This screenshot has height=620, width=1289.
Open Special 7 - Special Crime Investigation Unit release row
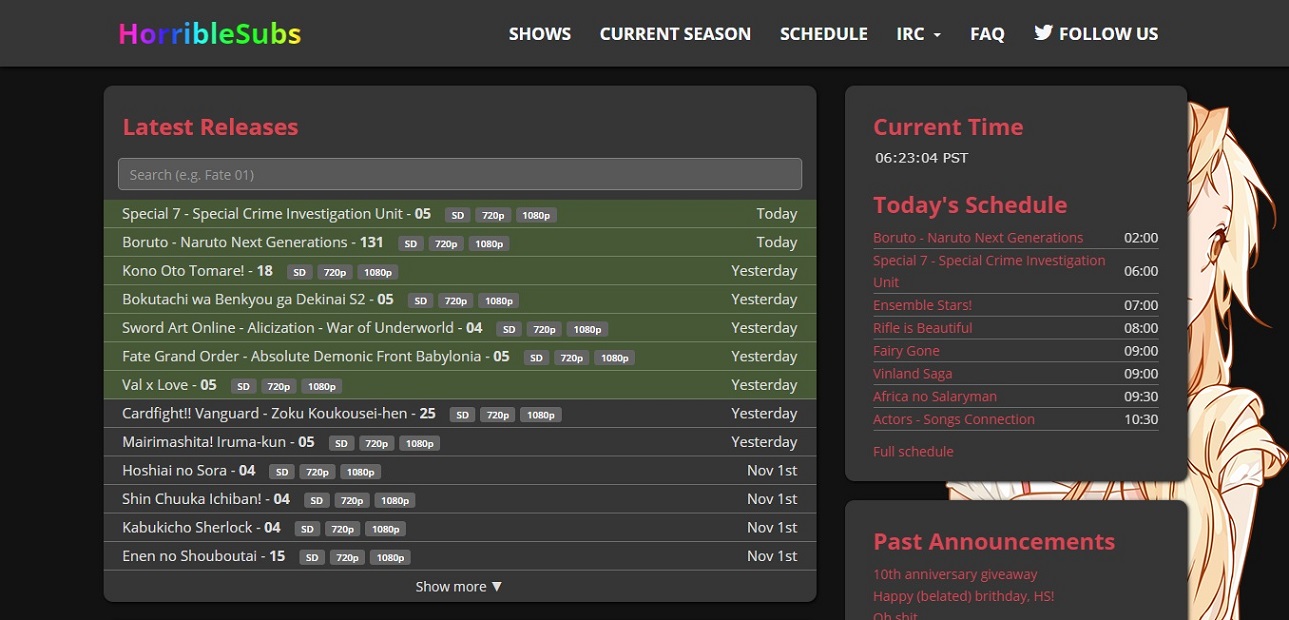click(x=460, y=214)
